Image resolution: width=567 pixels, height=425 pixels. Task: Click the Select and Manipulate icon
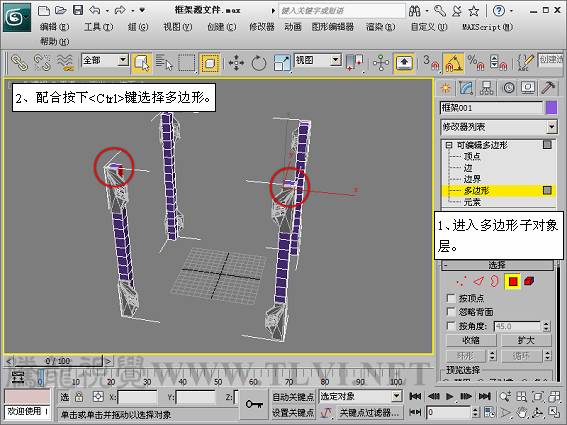(381, 63)
